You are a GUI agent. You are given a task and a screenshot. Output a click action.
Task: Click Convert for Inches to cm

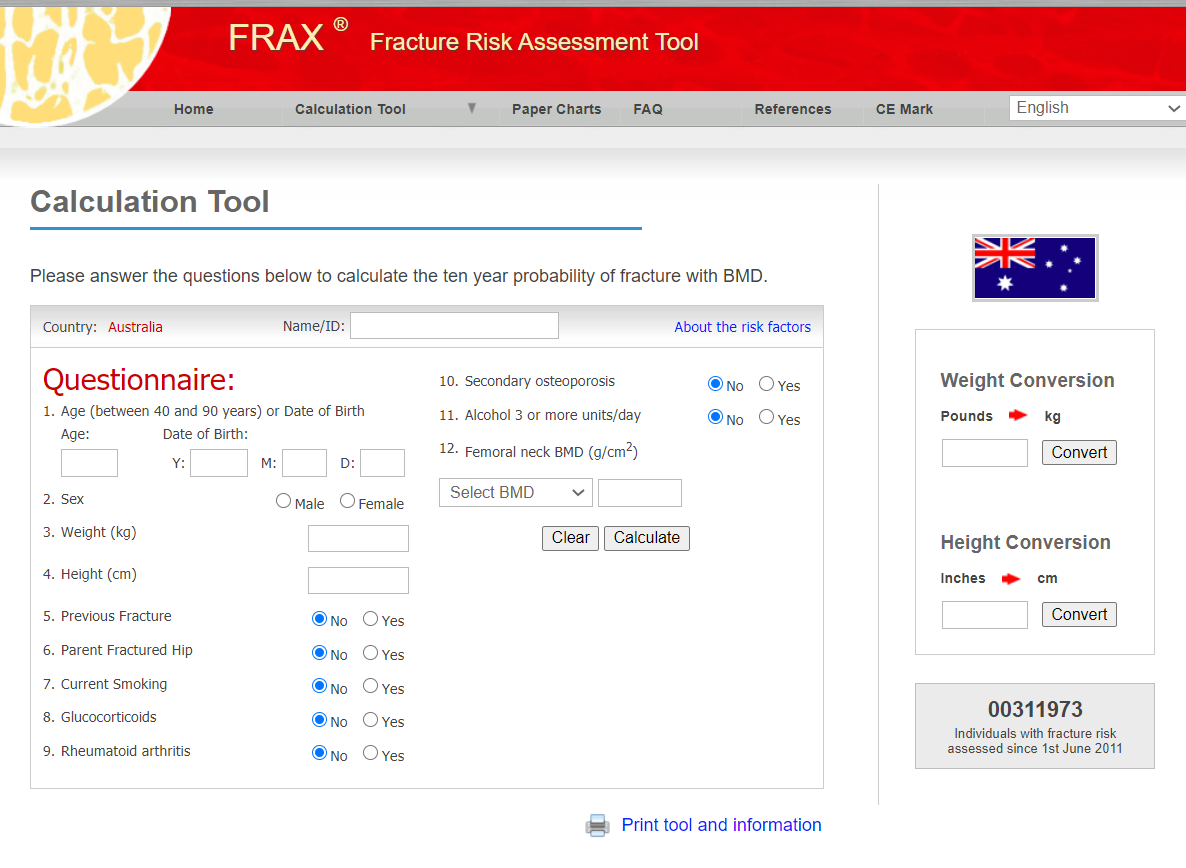click(x=1079, y=615)
